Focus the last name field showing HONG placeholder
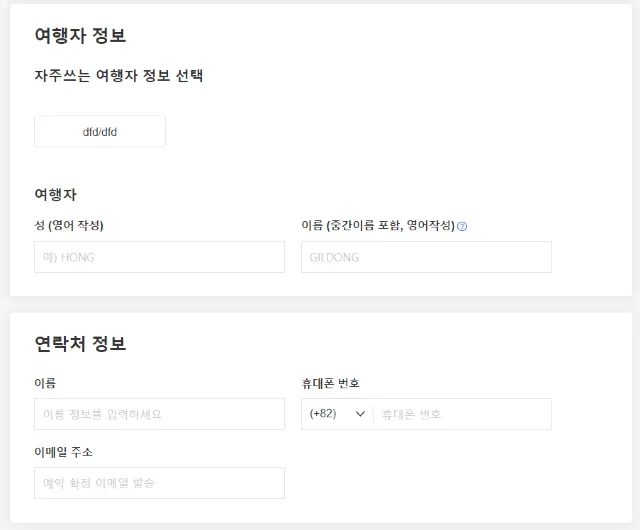 pos(159,257)
